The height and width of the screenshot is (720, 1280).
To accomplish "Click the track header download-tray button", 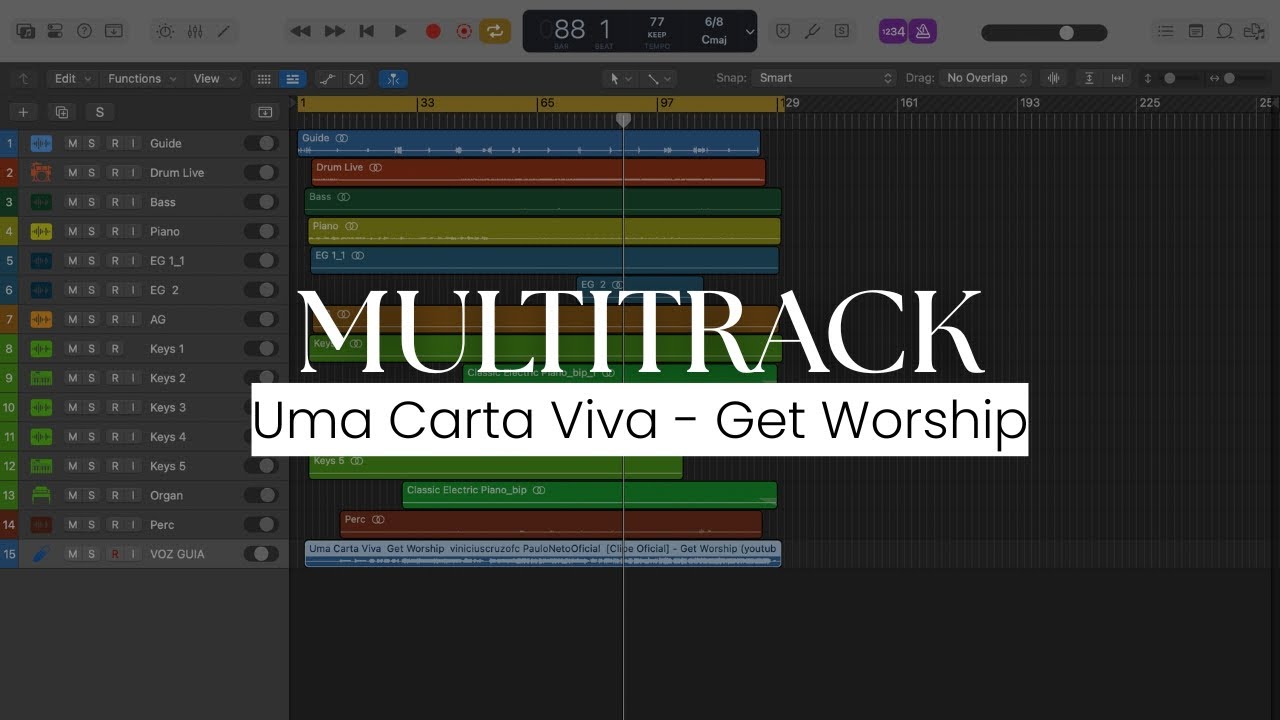I will tap(265, 112).
